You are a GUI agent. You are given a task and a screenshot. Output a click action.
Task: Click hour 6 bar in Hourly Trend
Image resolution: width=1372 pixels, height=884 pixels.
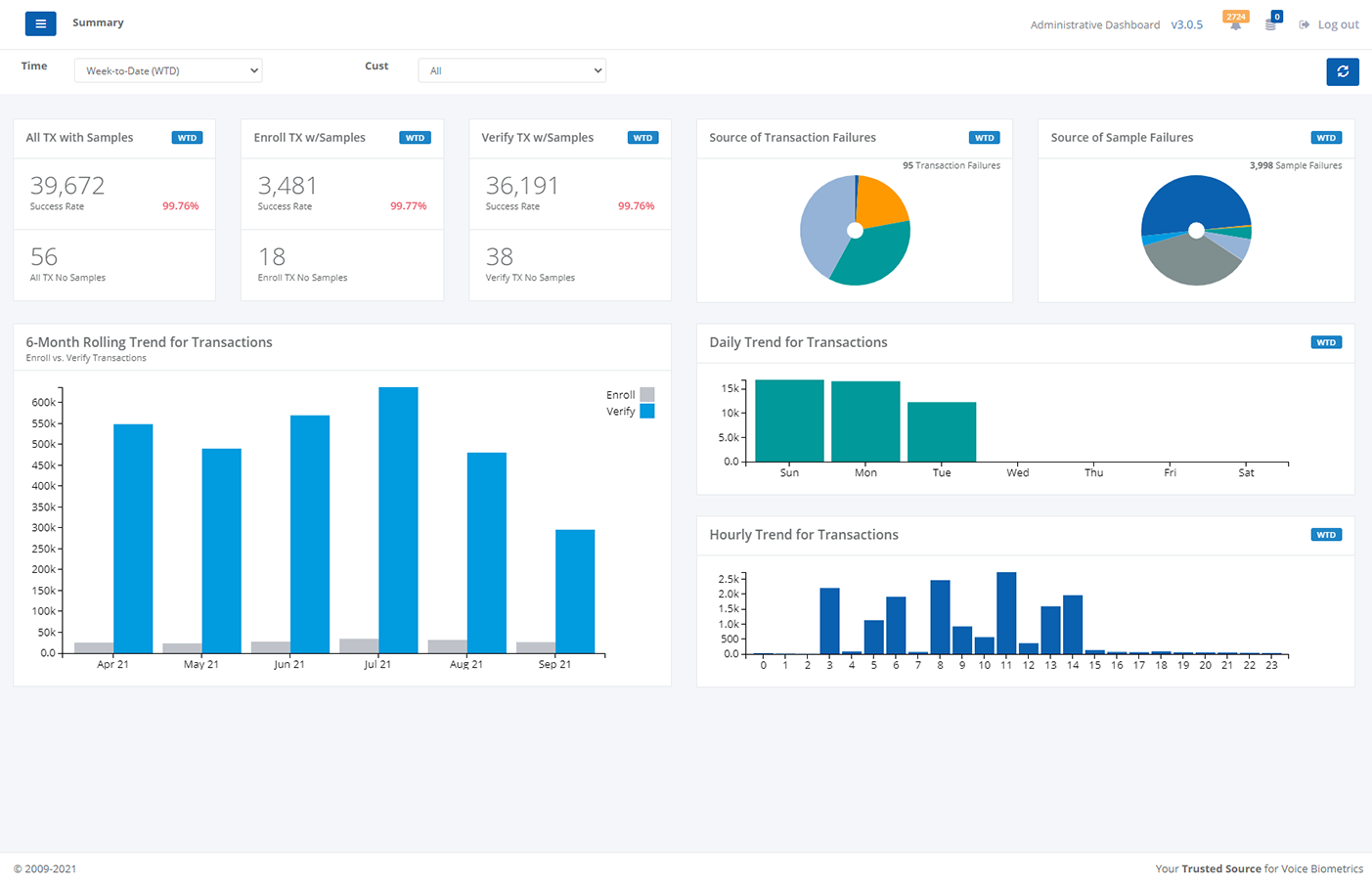(x=896, y=626)
